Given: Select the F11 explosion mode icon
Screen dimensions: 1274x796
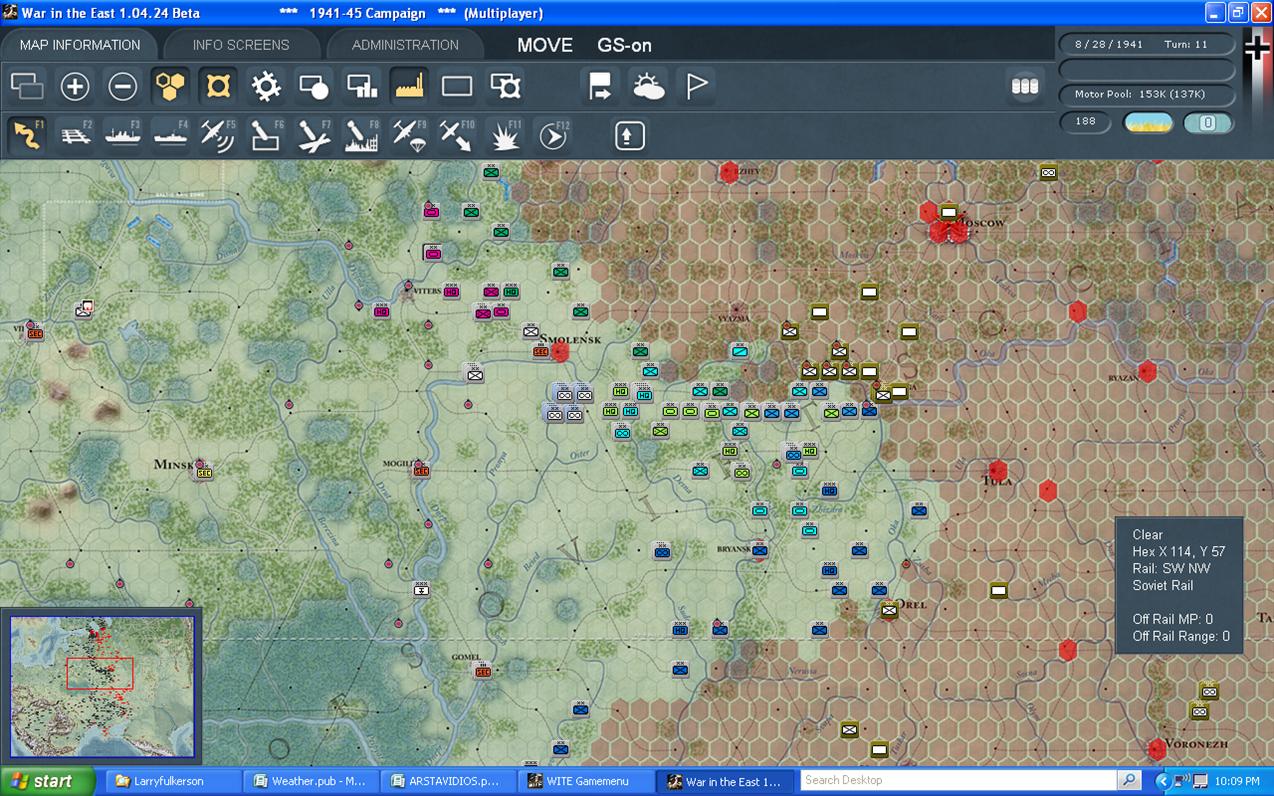Looking at the screenshot, I should pos(505,135).
